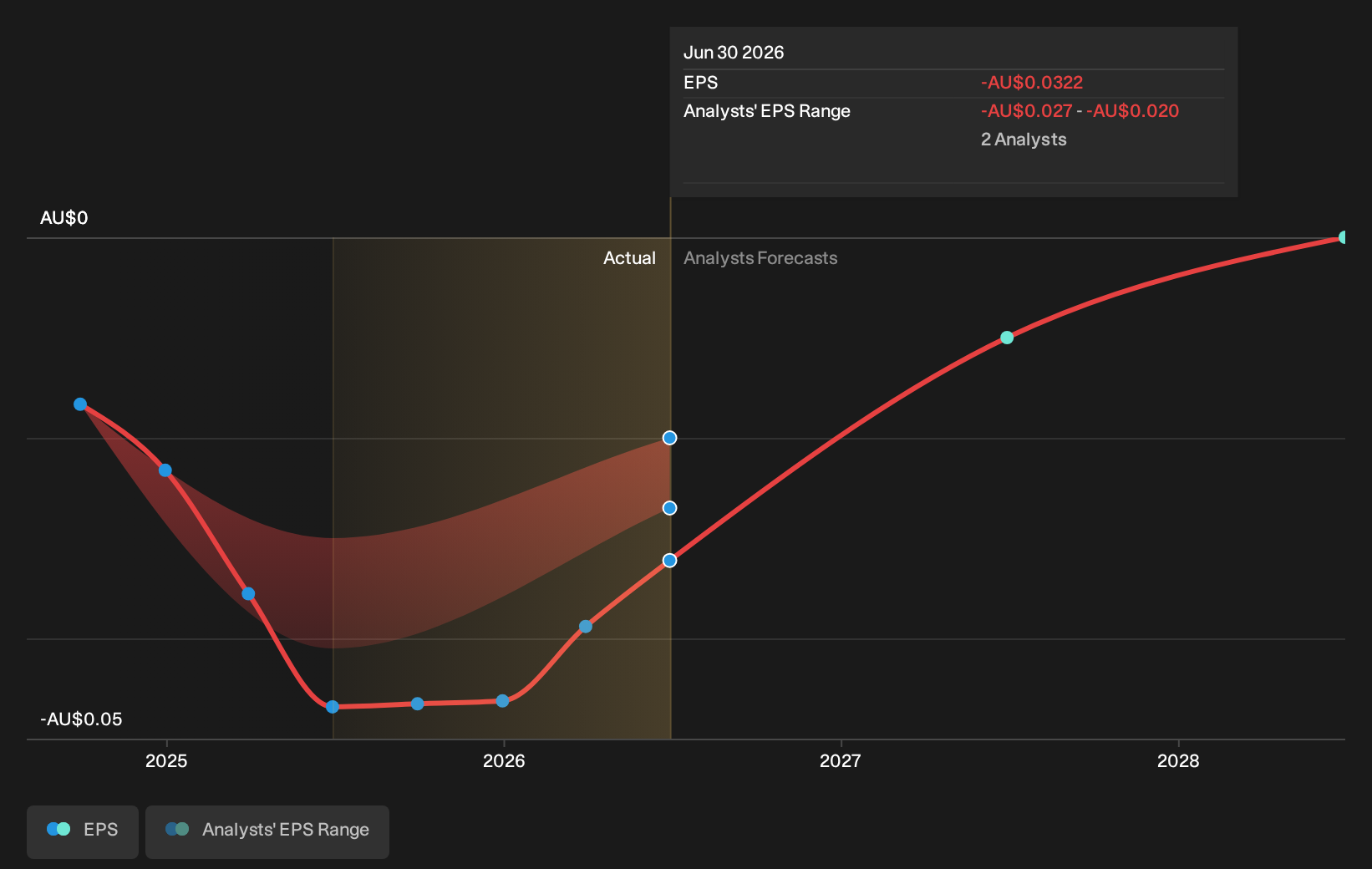Click the '2027' x-axis label

[841, 760]
